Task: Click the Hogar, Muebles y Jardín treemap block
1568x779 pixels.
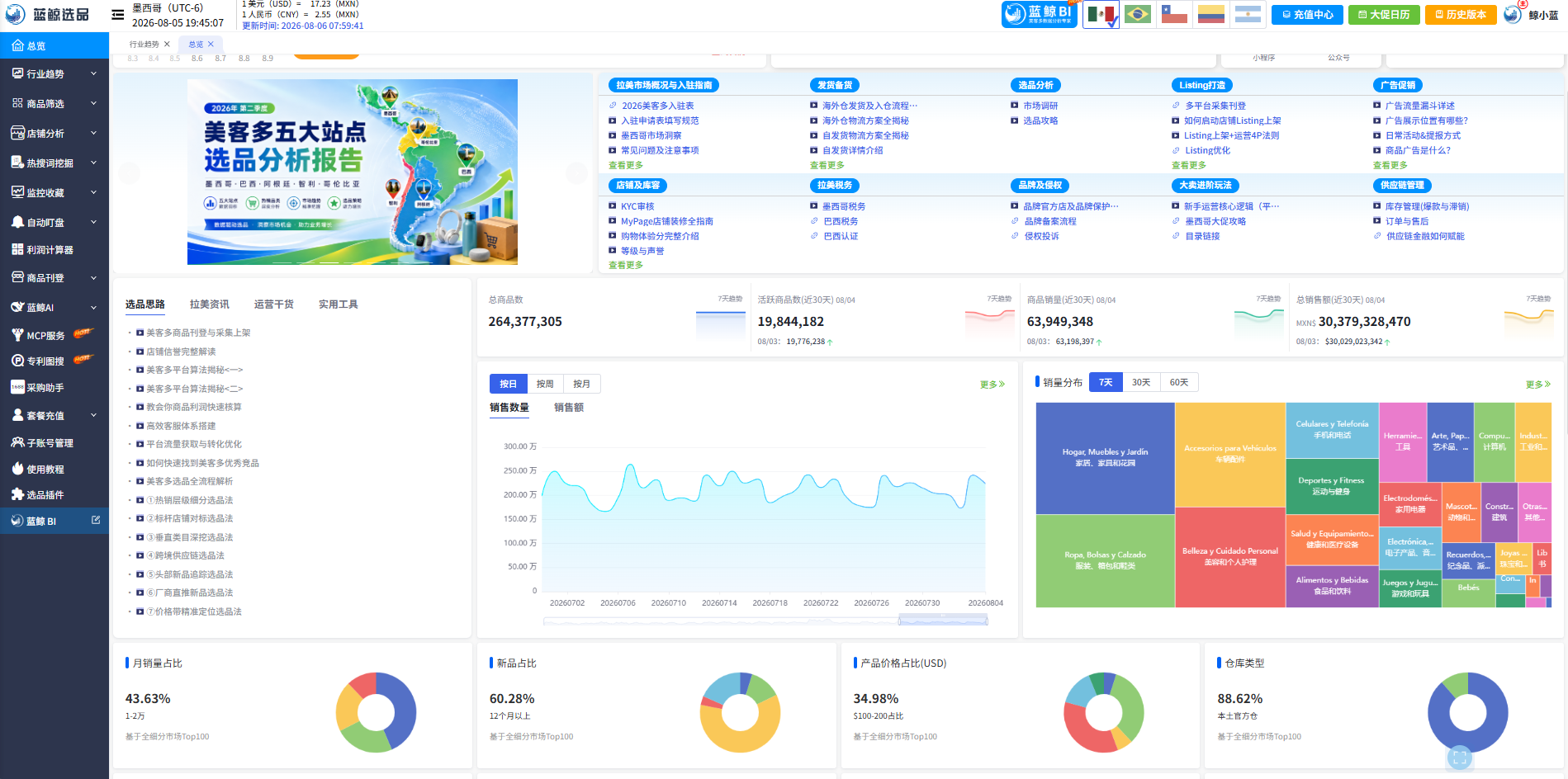Action: click(1106, 458)
